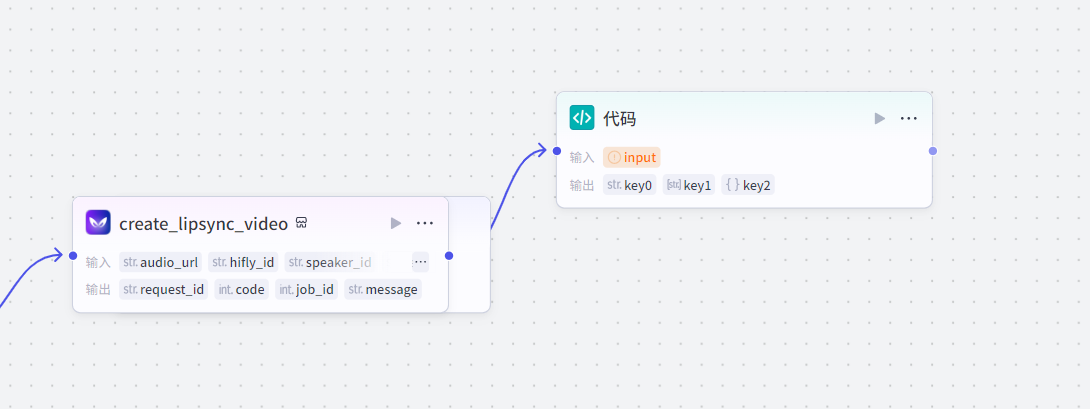Click the create_lipsync_video input connection port
The height and width of the screenshot is (409, 1090).
coord(73,256)
